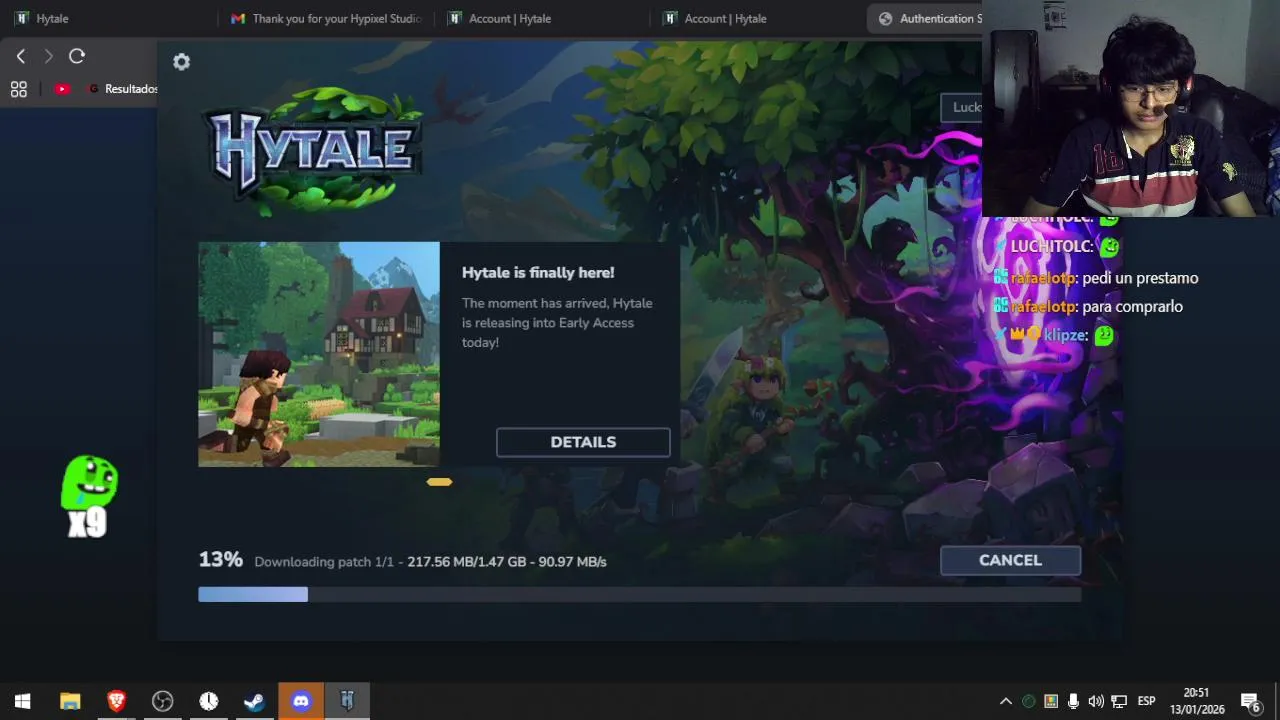
Task: Click the green slime x9 emote overlay
Action: 89,497
